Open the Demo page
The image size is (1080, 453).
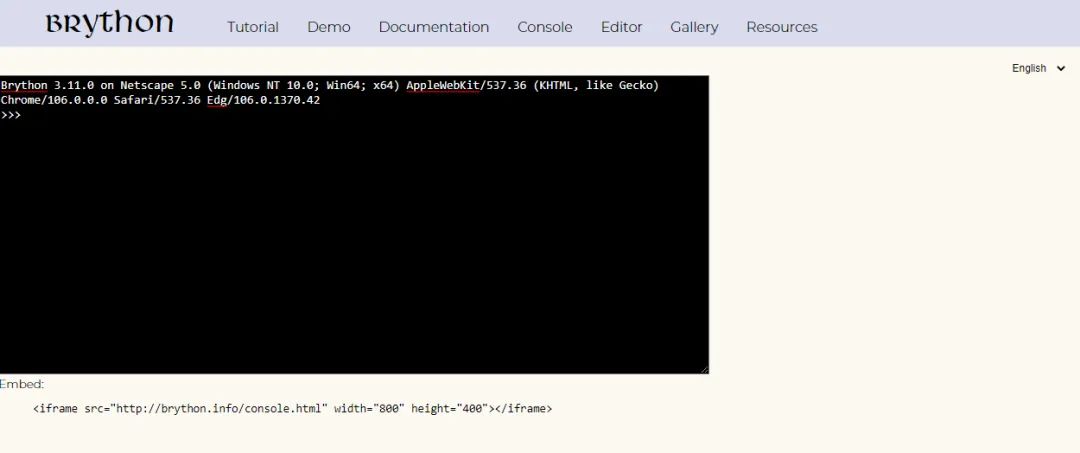click(x=329, y=27)
